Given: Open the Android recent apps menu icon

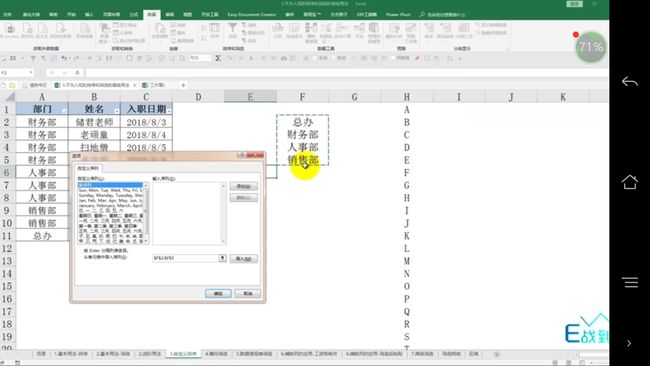Looking at the screenshot, I should 630,282.
